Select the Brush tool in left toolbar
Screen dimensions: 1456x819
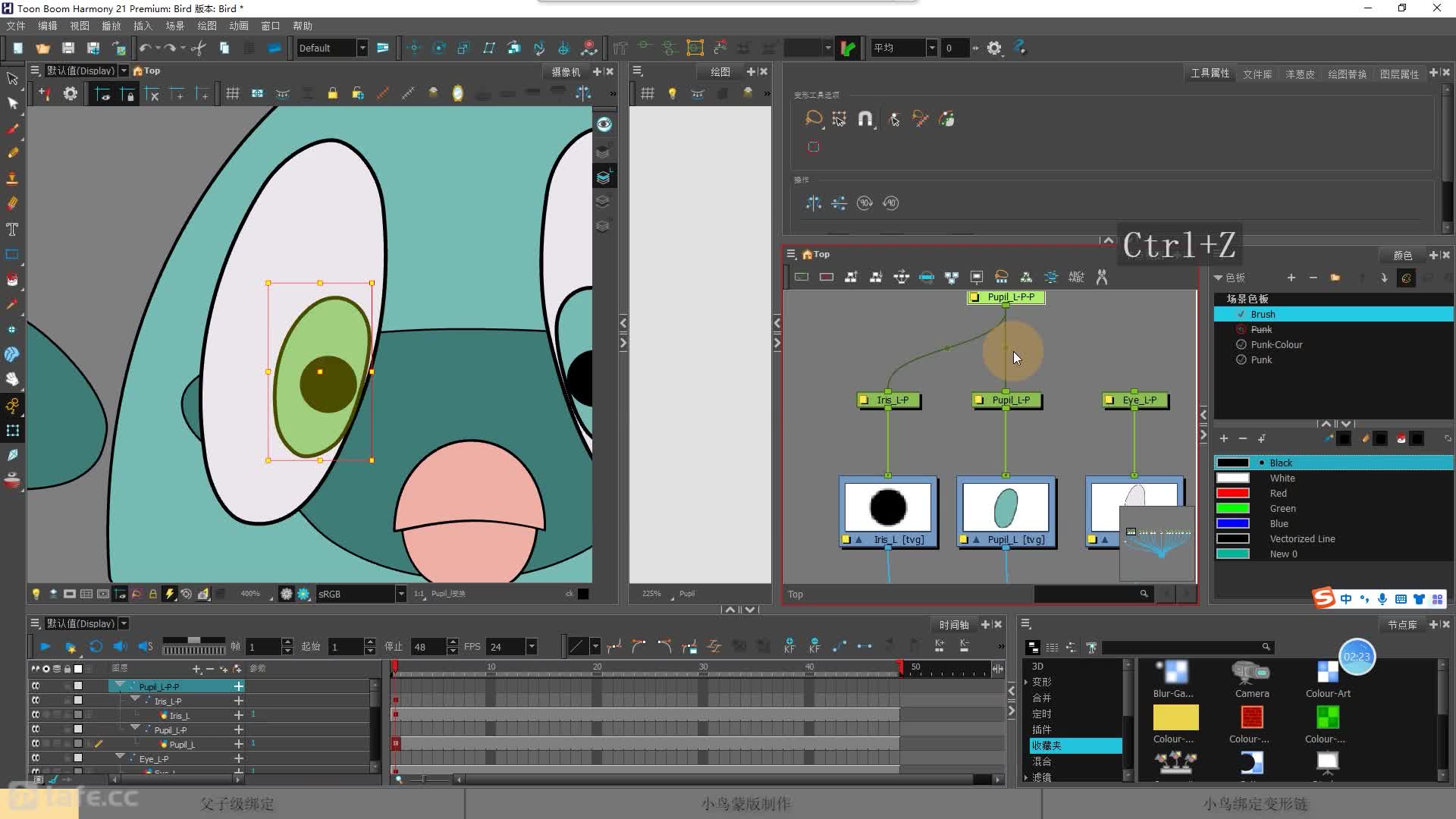pos(12,128)
